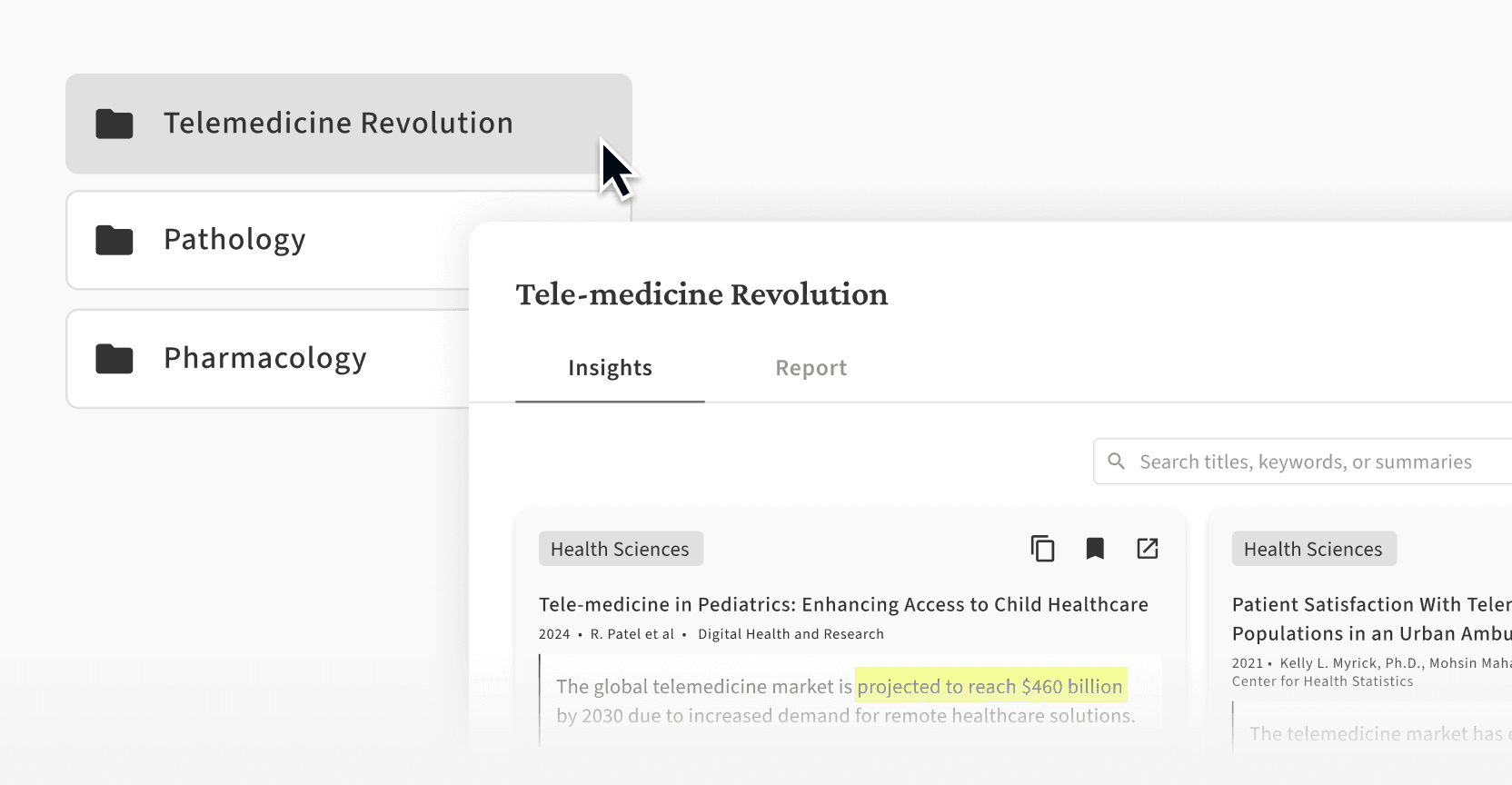The height and width of the screenshot is (785, 1512).
Task: Click the "Center for Health Statistics" text
Action: (x=1323, y=681)
